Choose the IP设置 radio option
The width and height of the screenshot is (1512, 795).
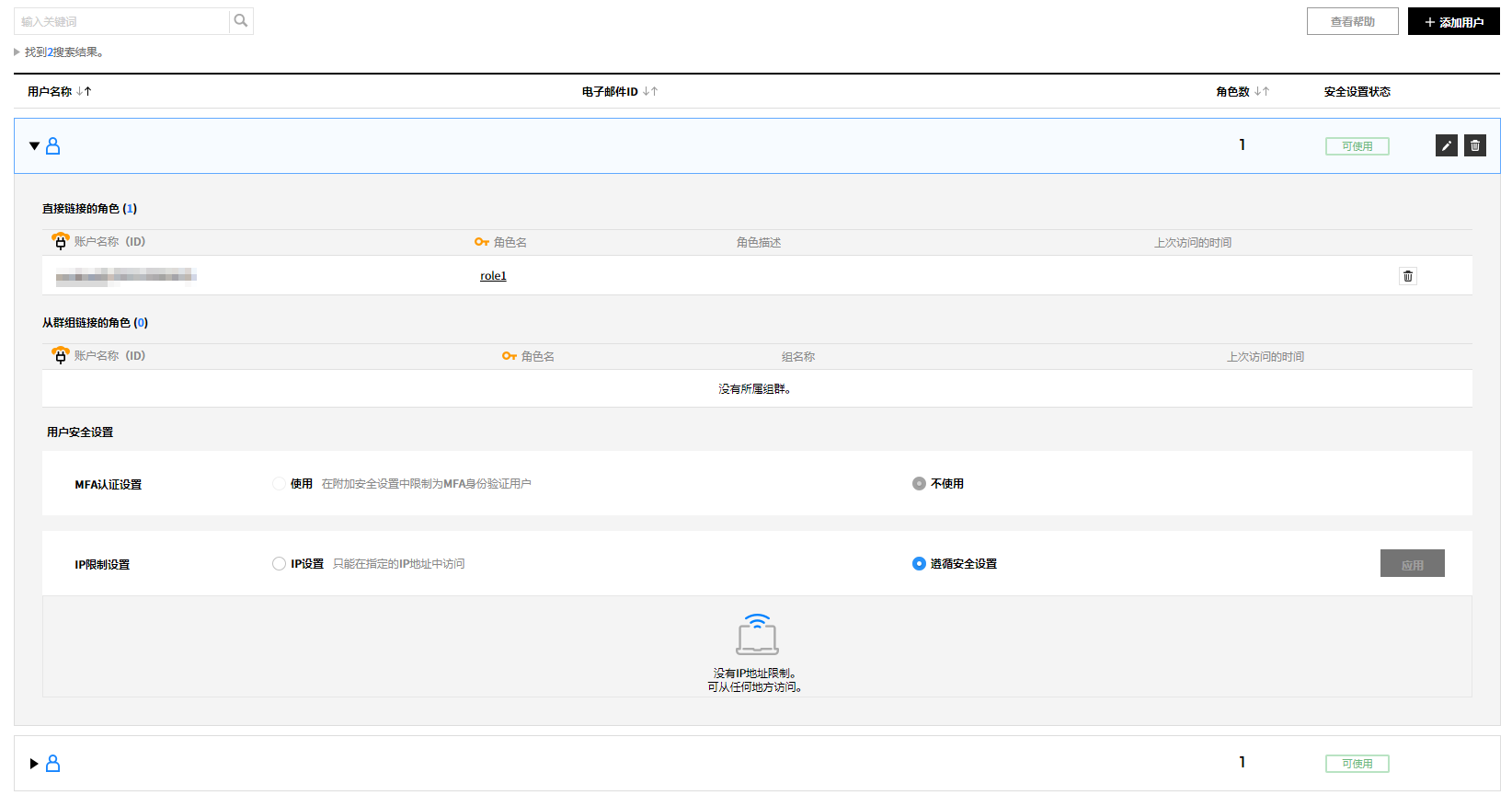pyautogui.click(x=279, y=564)
